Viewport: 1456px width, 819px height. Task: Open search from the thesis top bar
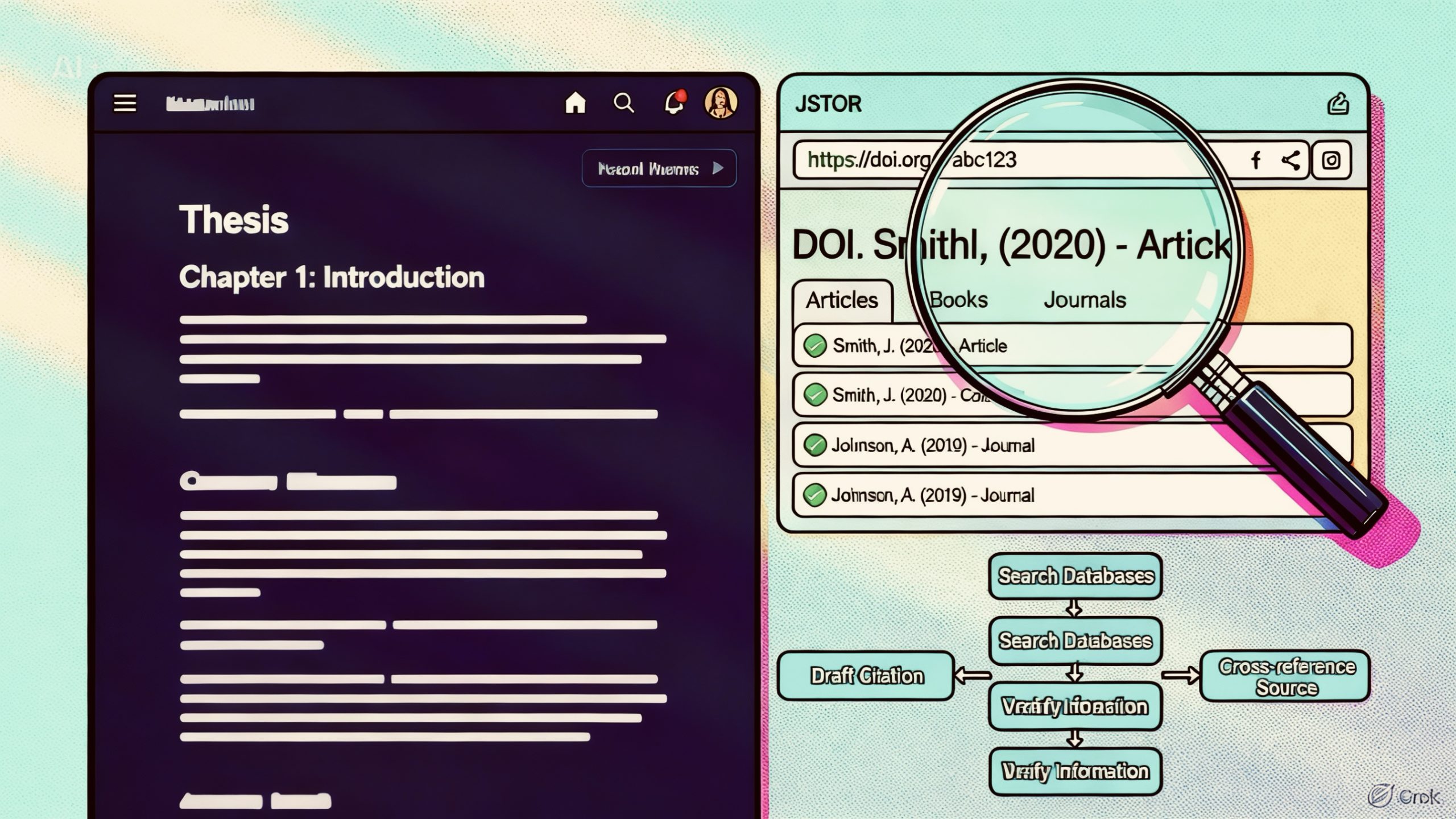[624, 103]
